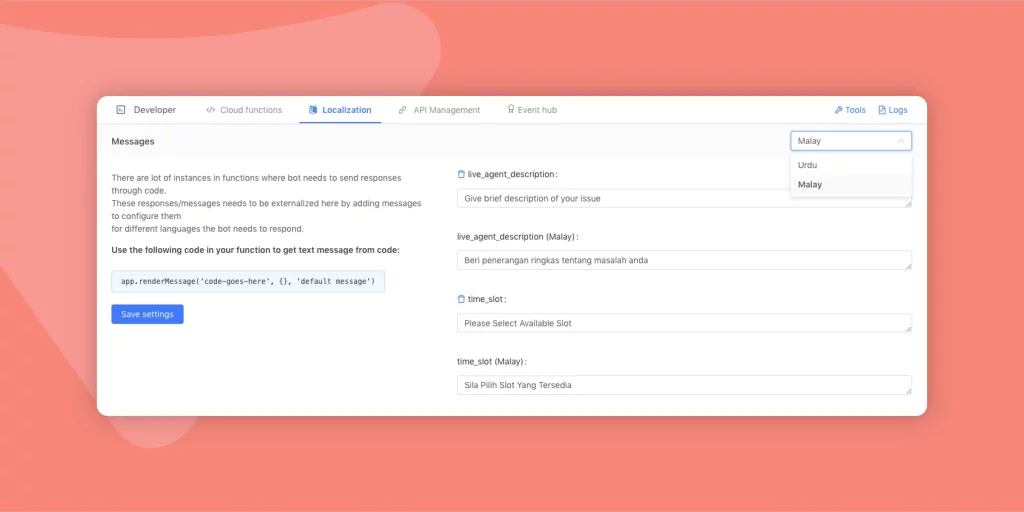Open the Tools link
This screenshot has height=512, width=1024.
coord(850,110)
